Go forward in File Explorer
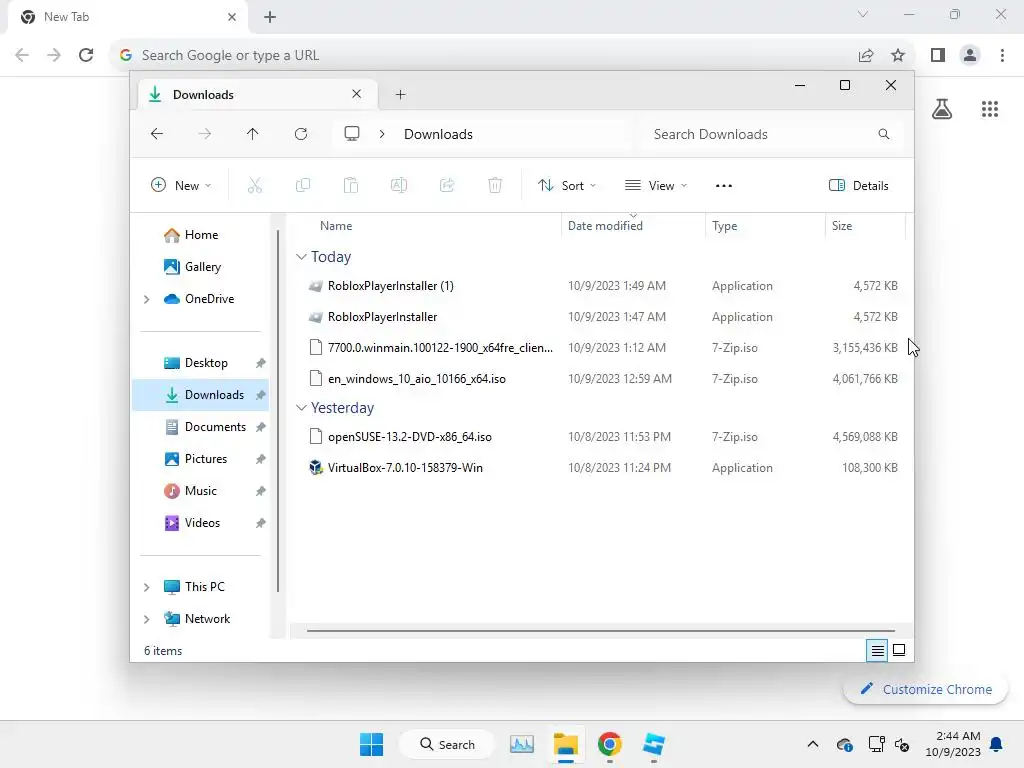This screenshot has width=1024, height=768. [x=204, y=134]
